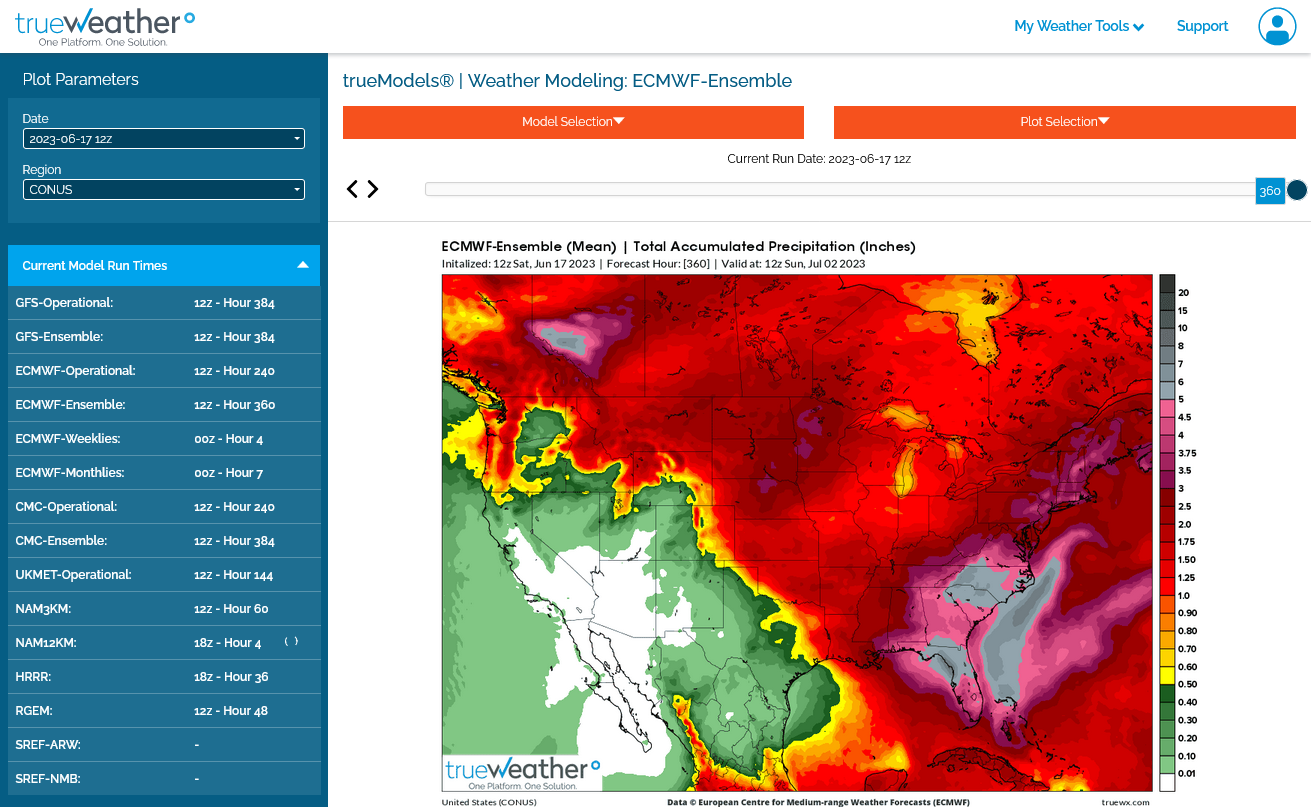Click the 18z - Hour 36 value for HRRR

pyautogui.click(x=231, y=677)
